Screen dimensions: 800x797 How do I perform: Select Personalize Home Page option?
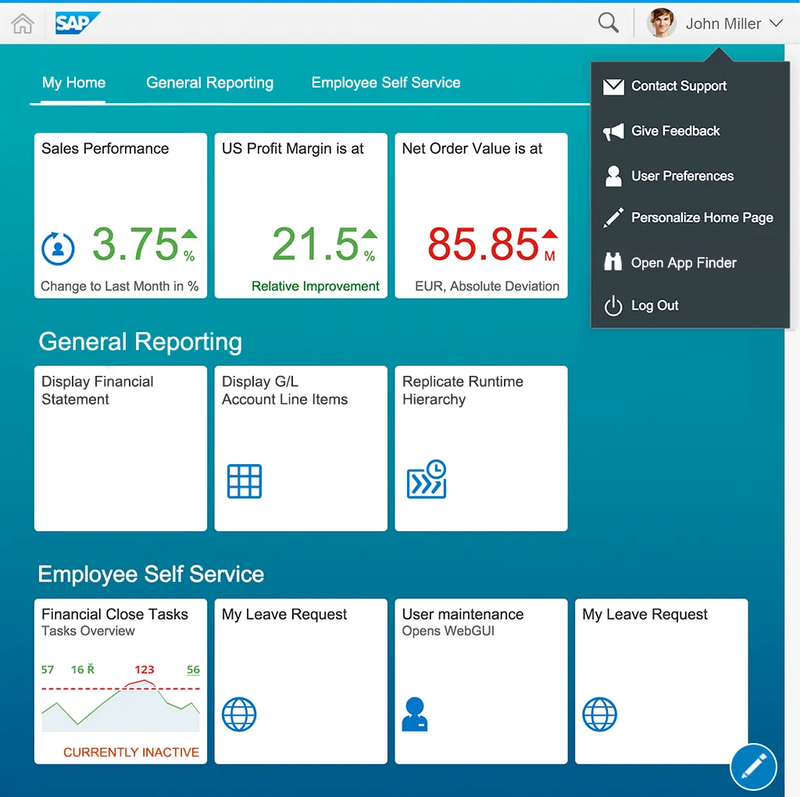(690, 217)
